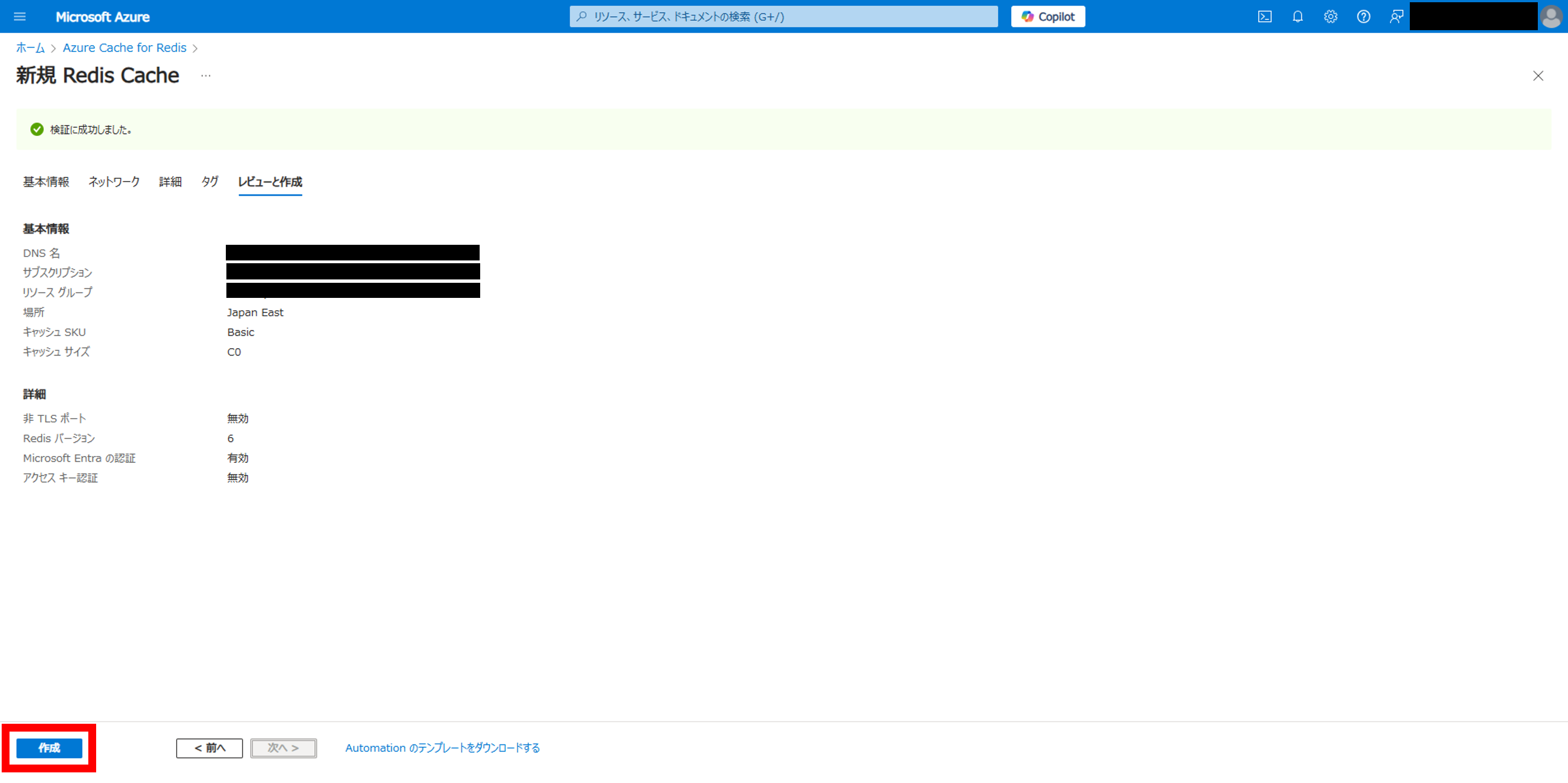This screenshot has height=783, width=1568.
Task: Switch to the 詳細 tab
Action: [170, 181]
